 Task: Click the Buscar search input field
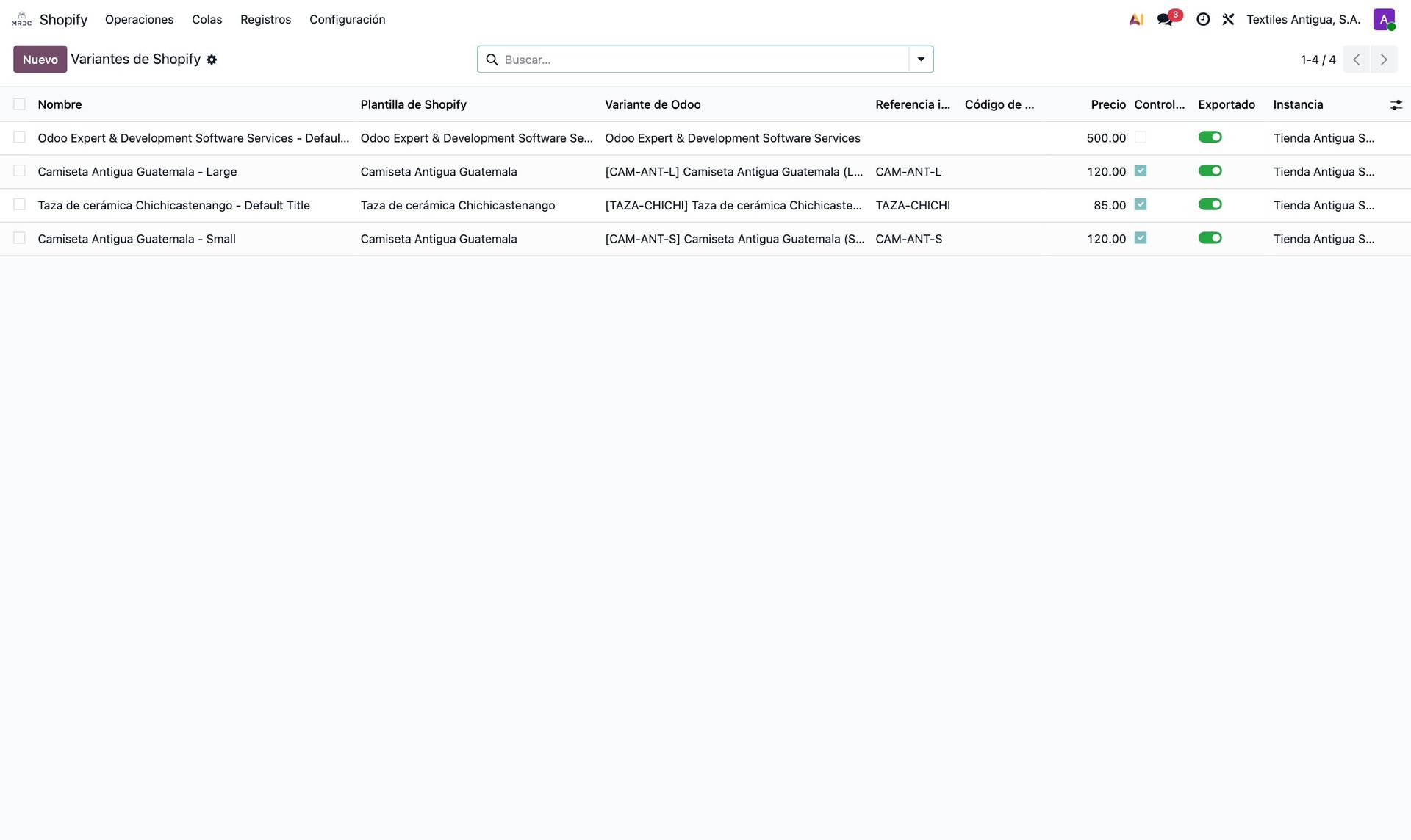tap(704, 60)
